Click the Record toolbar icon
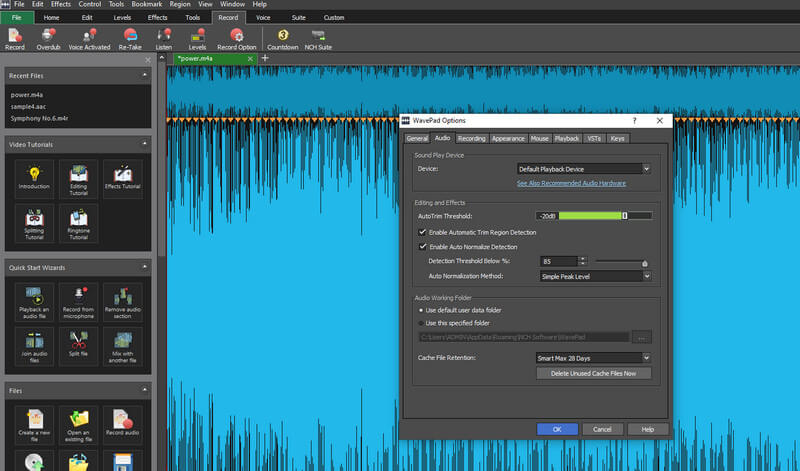Viewport: 800px width, 471px height. pyautogui.click(x=15, y=38)
